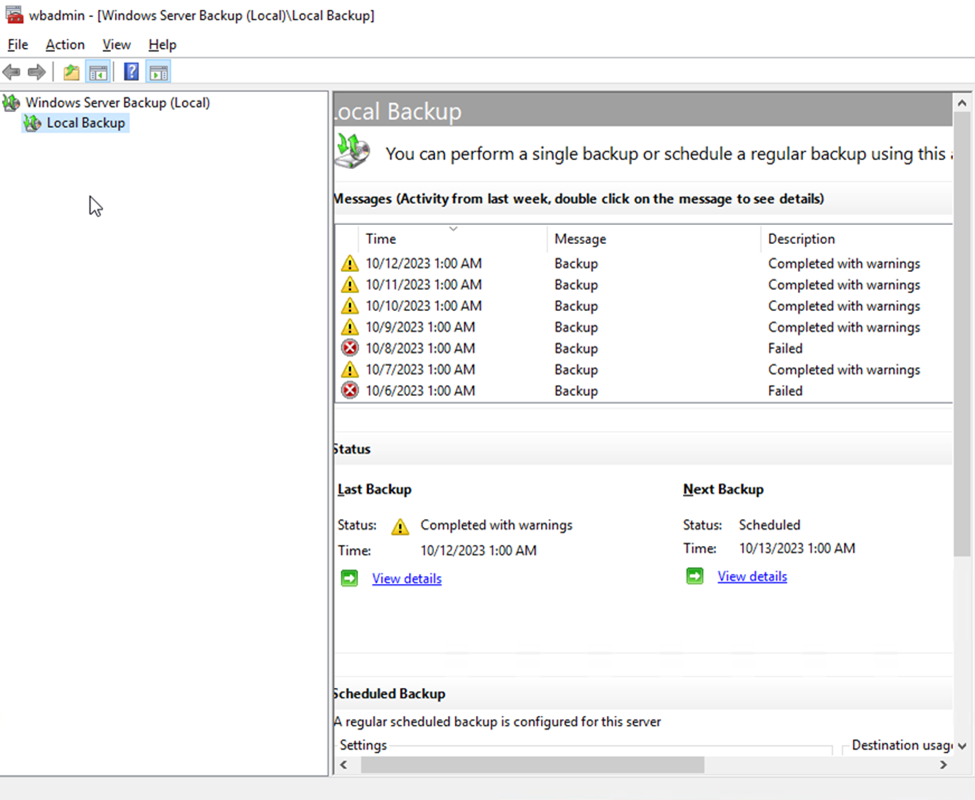The width and height of the screenshot is (975, 800).
Task: Click Backup message cell for 10/7/2023
Action: (x=576, y=370)
